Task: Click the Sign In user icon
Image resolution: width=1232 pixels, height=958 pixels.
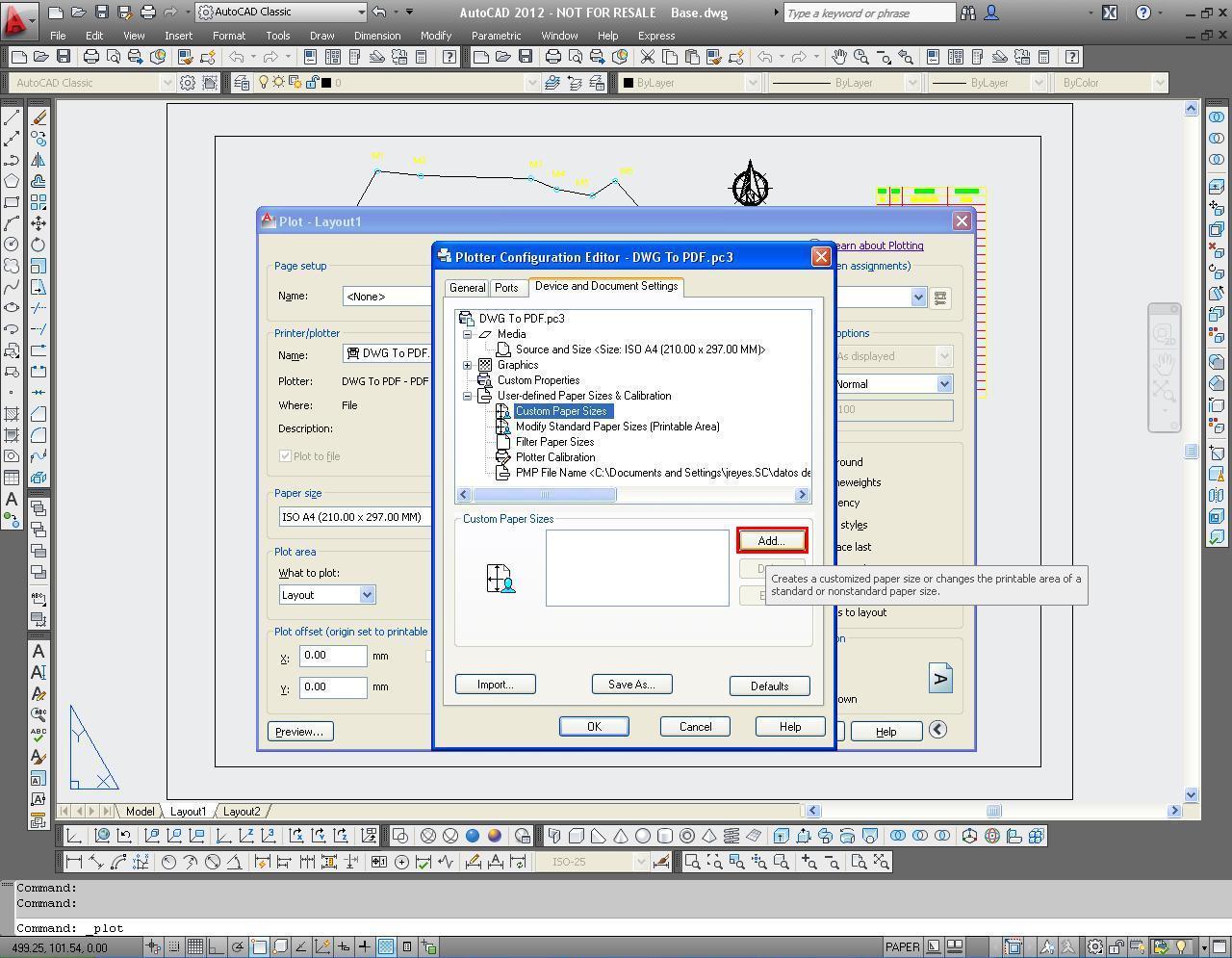Action: pyautogui.click(x=991, y=13)
